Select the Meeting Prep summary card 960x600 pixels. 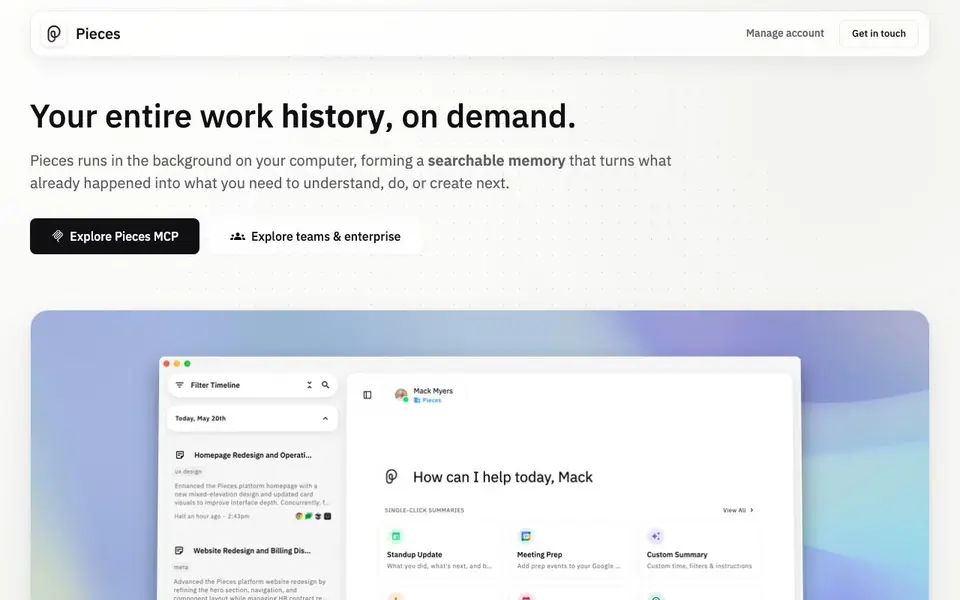pyautogui.click(x=569, y=550)
